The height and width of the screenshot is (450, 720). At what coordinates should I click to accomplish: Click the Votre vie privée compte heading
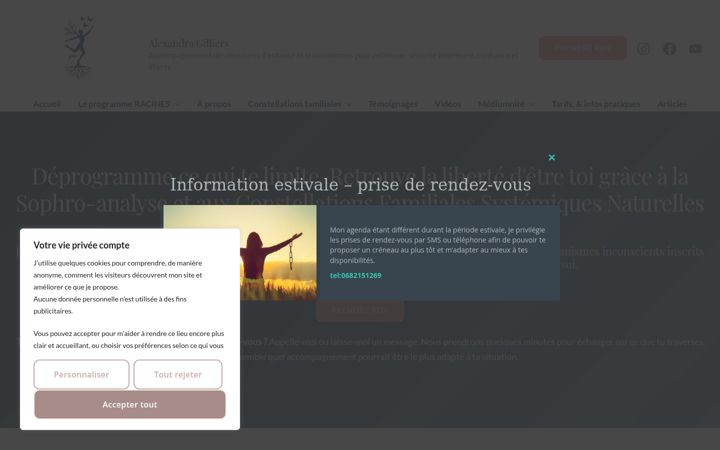[x=81, y=245]
